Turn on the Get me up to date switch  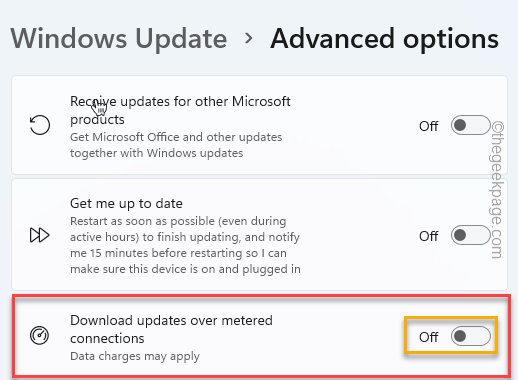(470, 235)
